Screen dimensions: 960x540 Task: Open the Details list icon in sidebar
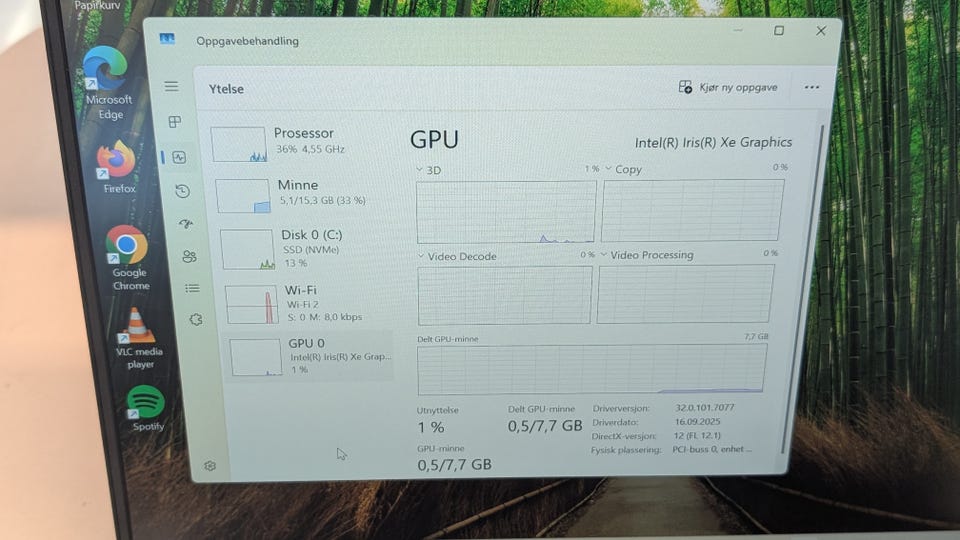(x=192, y=288)
